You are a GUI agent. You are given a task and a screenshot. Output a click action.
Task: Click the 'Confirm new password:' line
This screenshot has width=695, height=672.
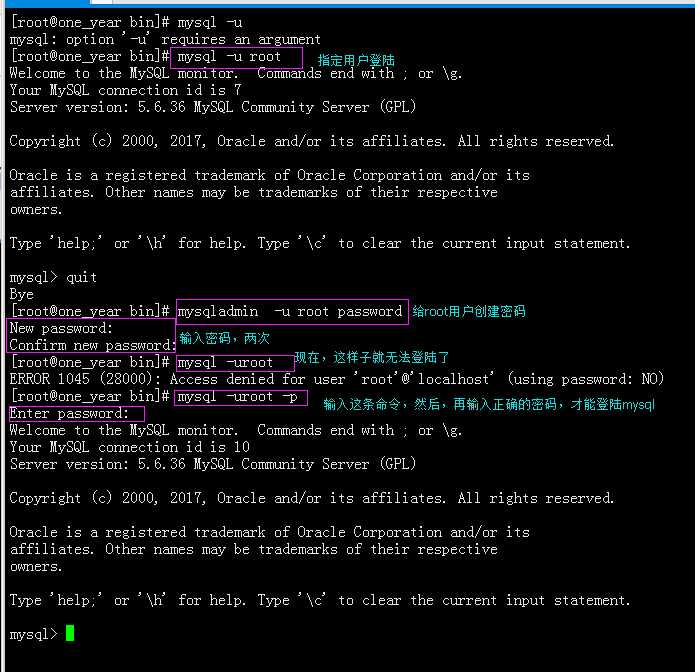(93, 345)
